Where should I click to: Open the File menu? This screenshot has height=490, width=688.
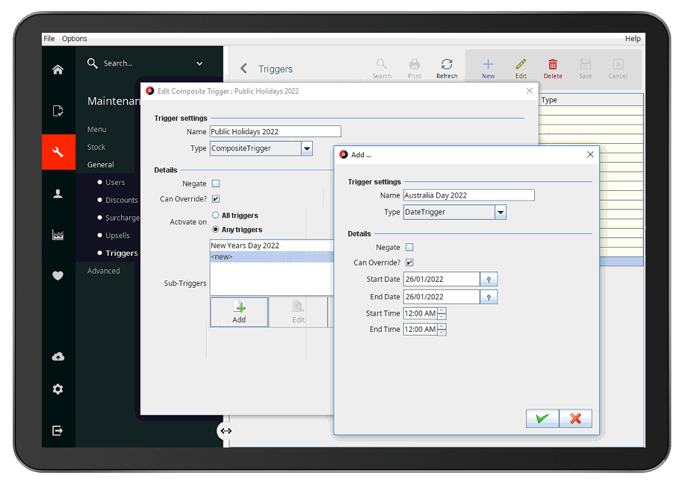pos(49,39)
